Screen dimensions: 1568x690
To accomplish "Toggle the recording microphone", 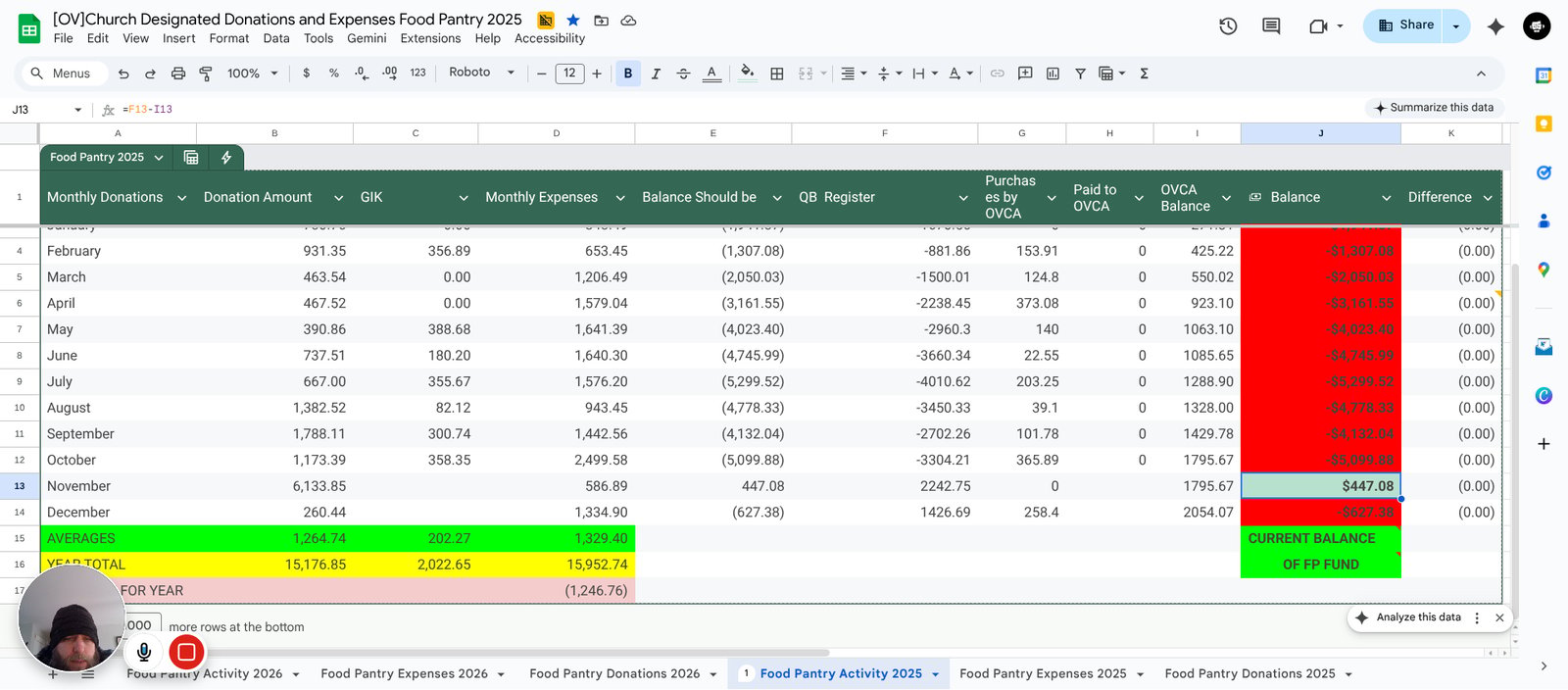I will [144, 652].
